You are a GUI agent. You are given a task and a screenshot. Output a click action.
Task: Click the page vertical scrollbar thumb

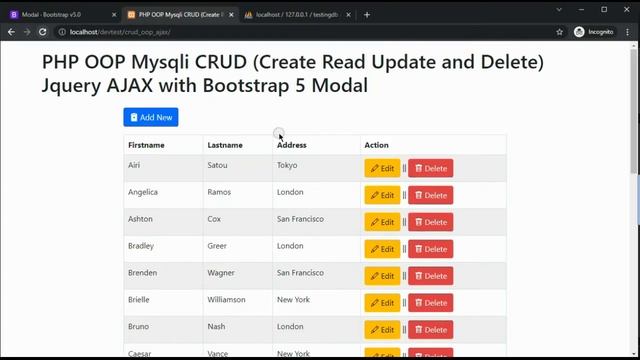(x=634, y=110)
